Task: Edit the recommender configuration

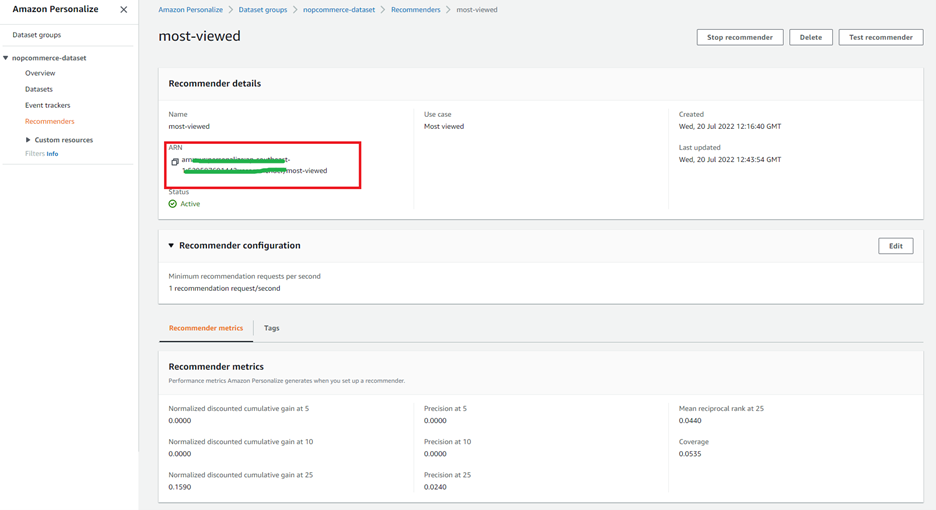Action: coord(895,246)
